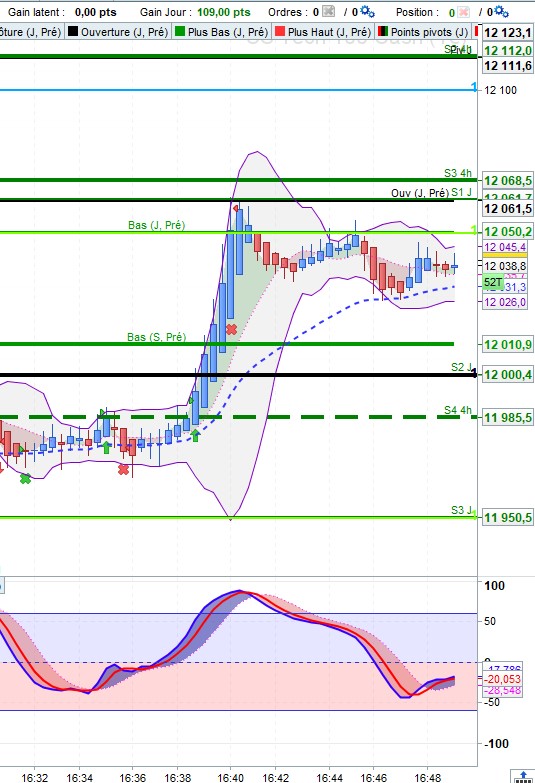Open the Position settings gear icon
This screenshot has width=535, height=783.
502,11
